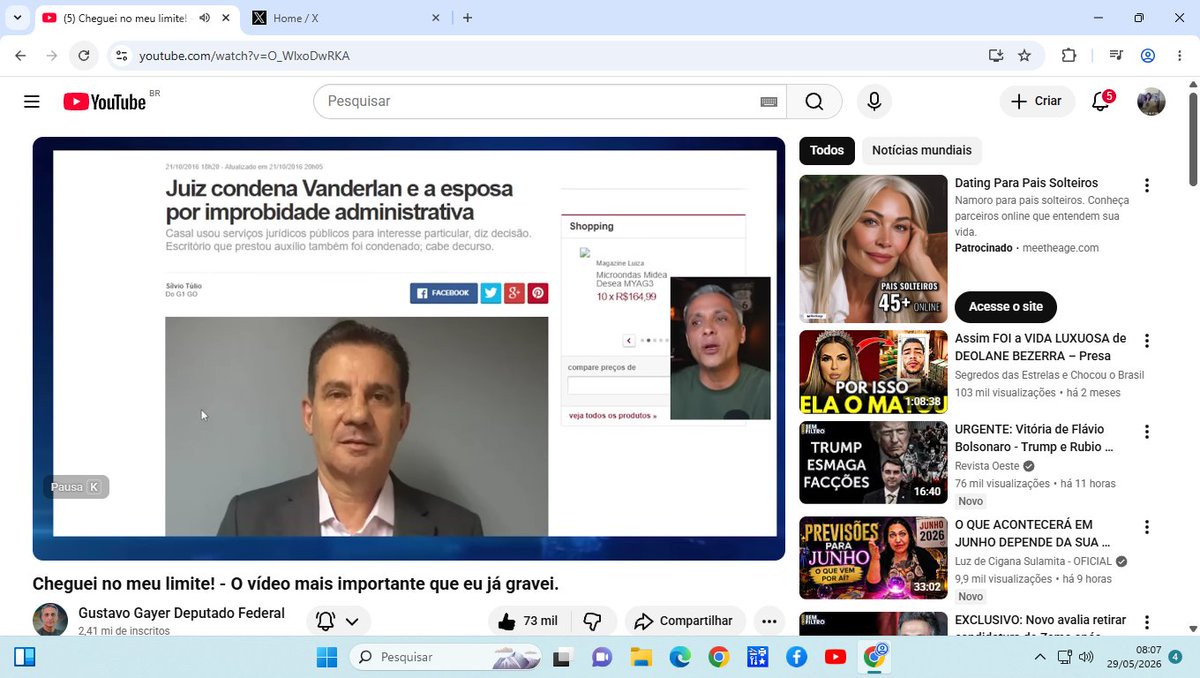Open the on-screen keyboard icon in search box

pos(768,101)
